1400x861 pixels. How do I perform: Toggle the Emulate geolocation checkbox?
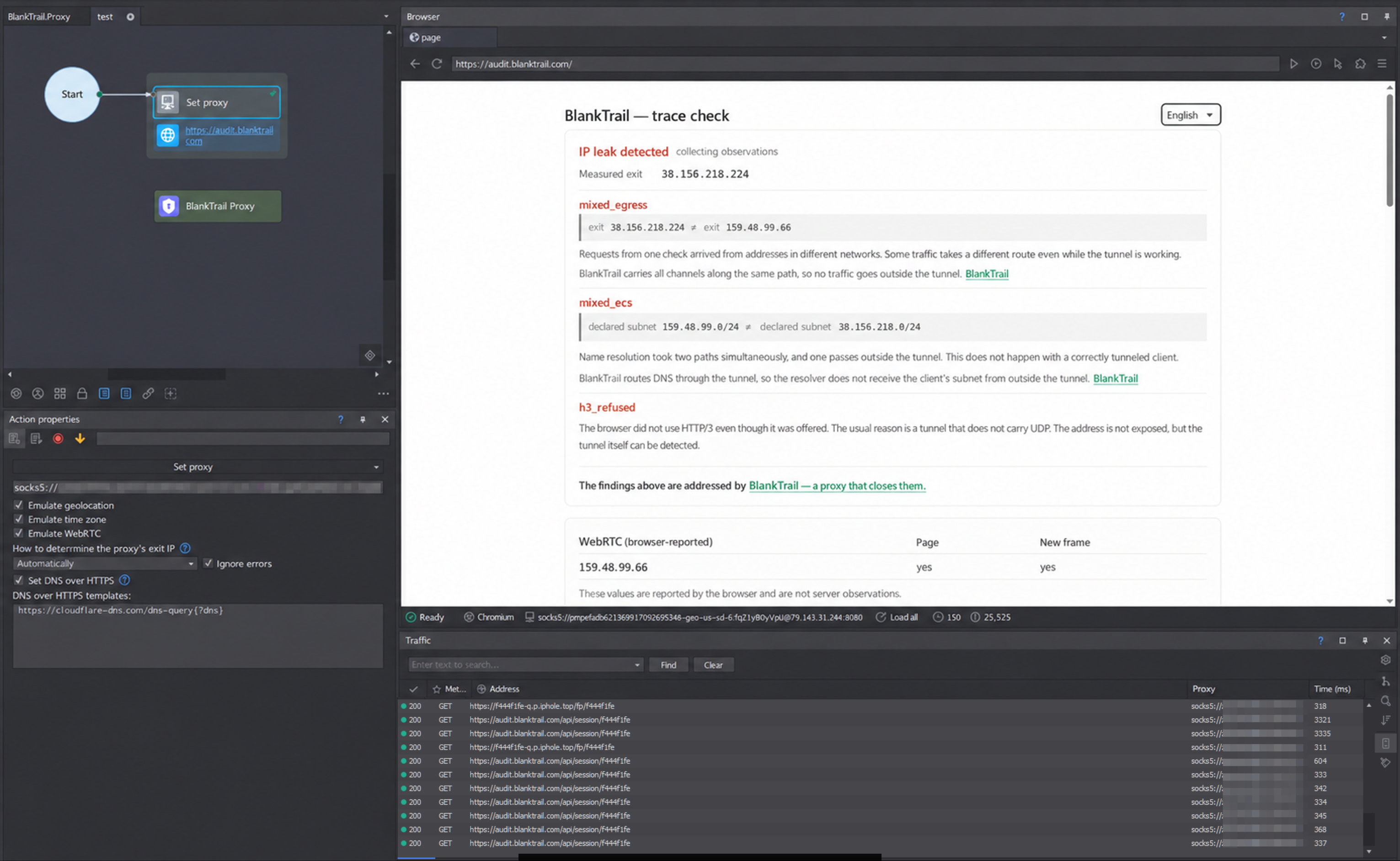tap(19, 505)
